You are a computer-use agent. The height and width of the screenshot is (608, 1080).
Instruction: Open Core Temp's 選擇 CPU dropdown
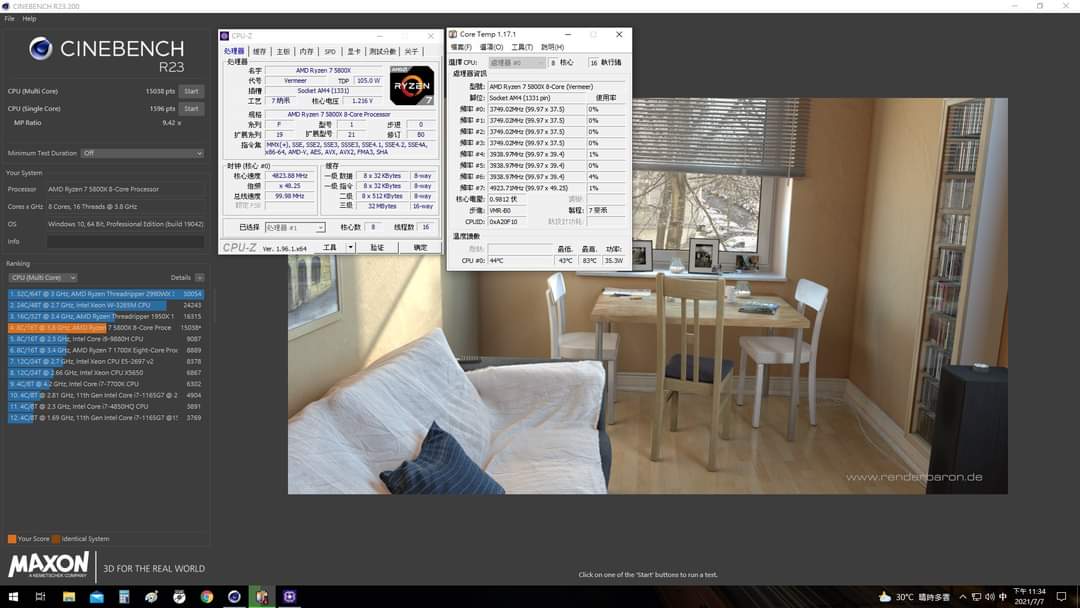517,62
